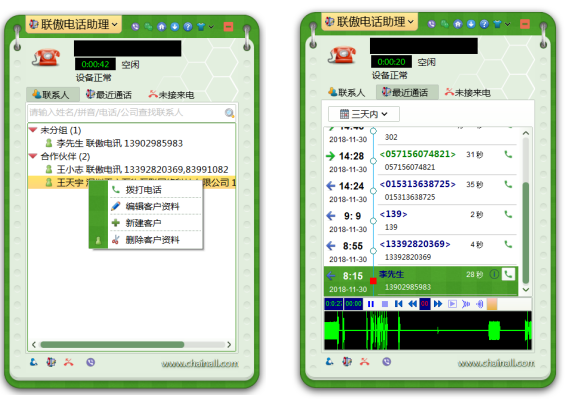
Task: Select contact 王小志 联傲电讯
Action: (132, 169)
